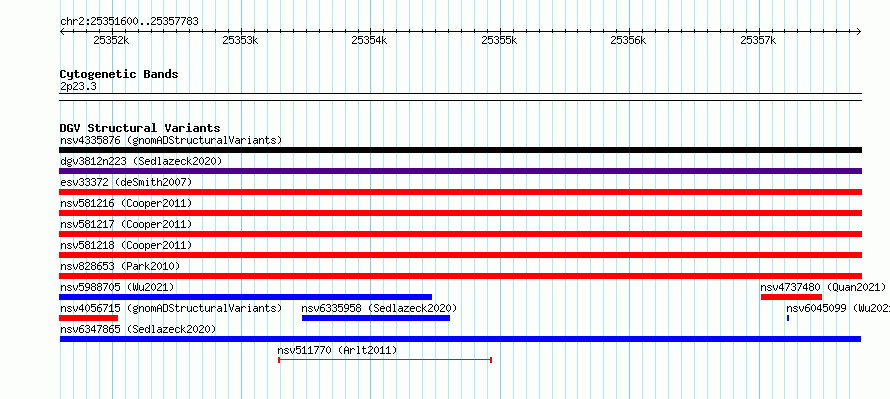
Task: Open the nsv828653 Park2010 variant bar
Action: click(x=460, y=276)
